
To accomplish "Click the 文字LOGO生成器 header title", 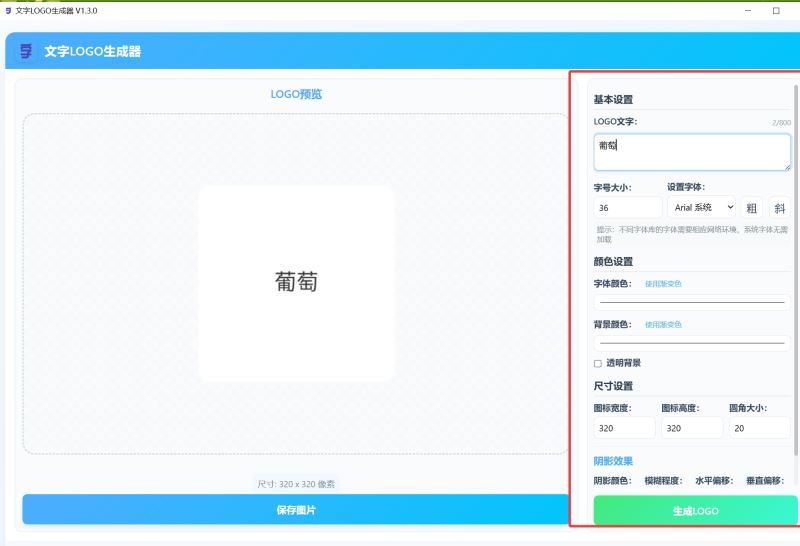I will point(92,51).
